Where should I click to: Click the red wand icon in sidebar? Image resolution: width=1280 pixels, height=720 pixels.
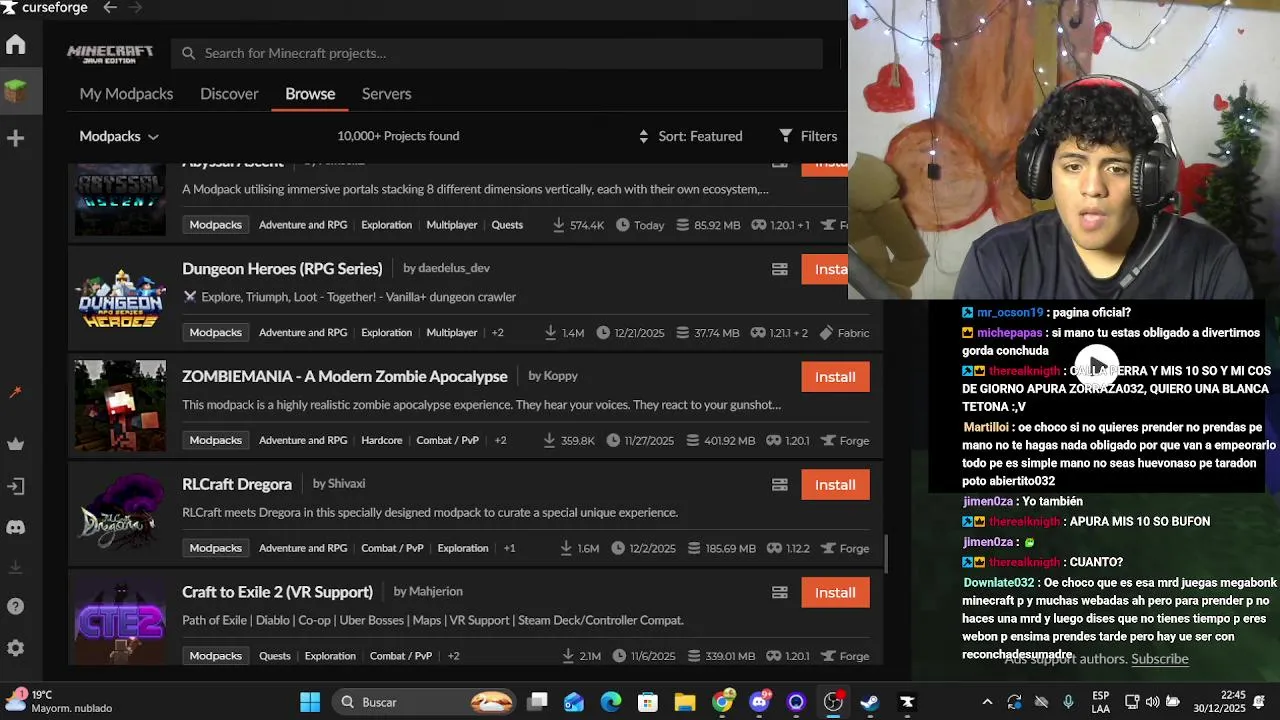[15, 392]
